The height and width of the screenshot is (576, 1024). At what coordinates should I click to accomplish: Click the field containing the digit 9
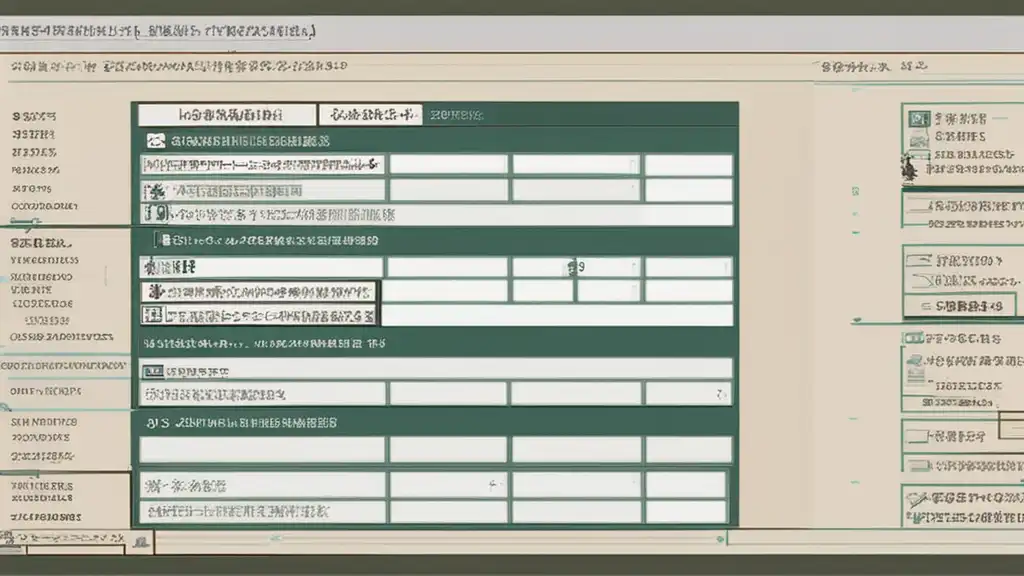point(575,267)
